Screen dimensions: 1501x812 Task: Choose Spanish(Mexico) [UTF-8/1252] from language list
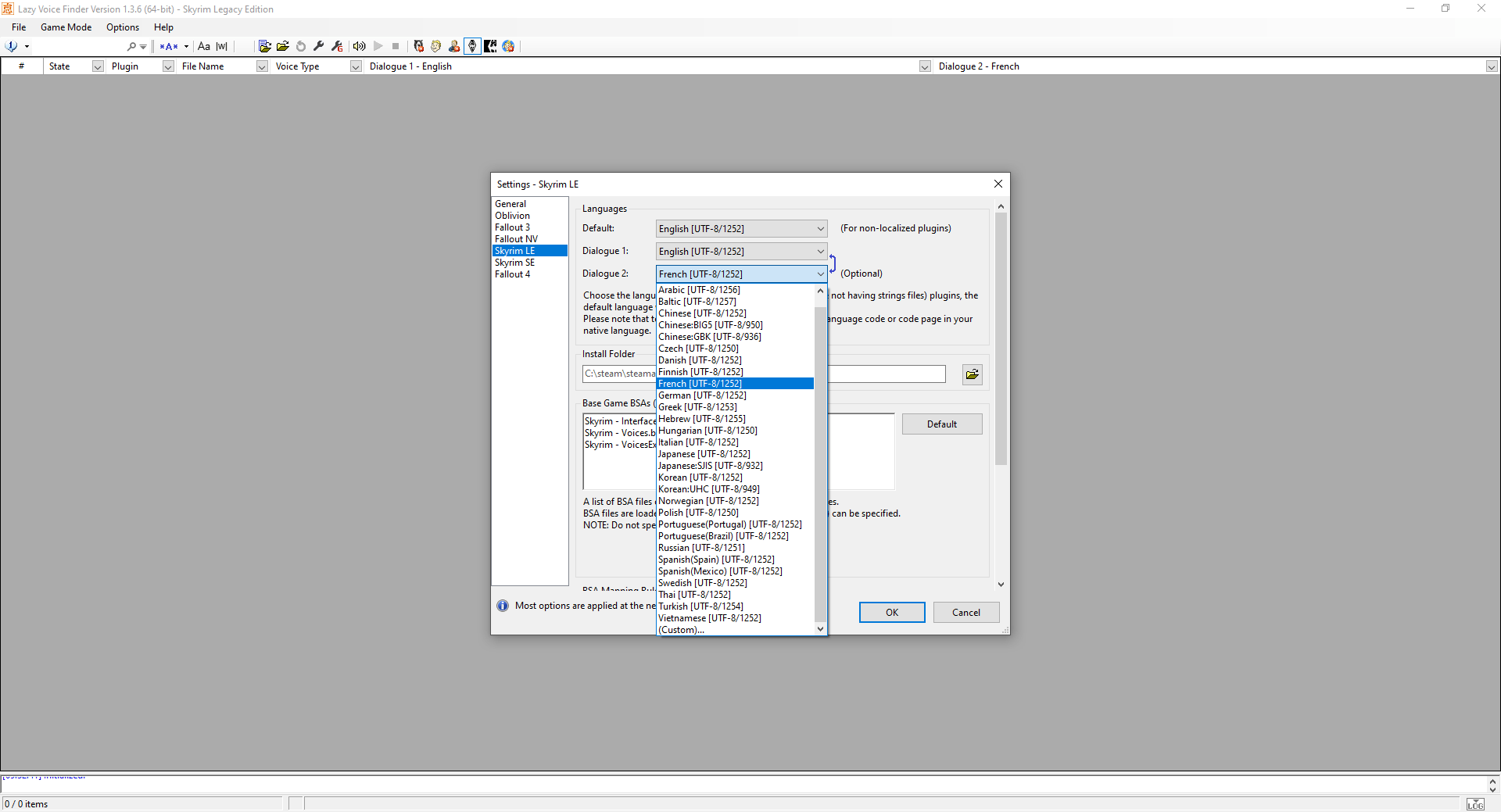click(735, 571)
